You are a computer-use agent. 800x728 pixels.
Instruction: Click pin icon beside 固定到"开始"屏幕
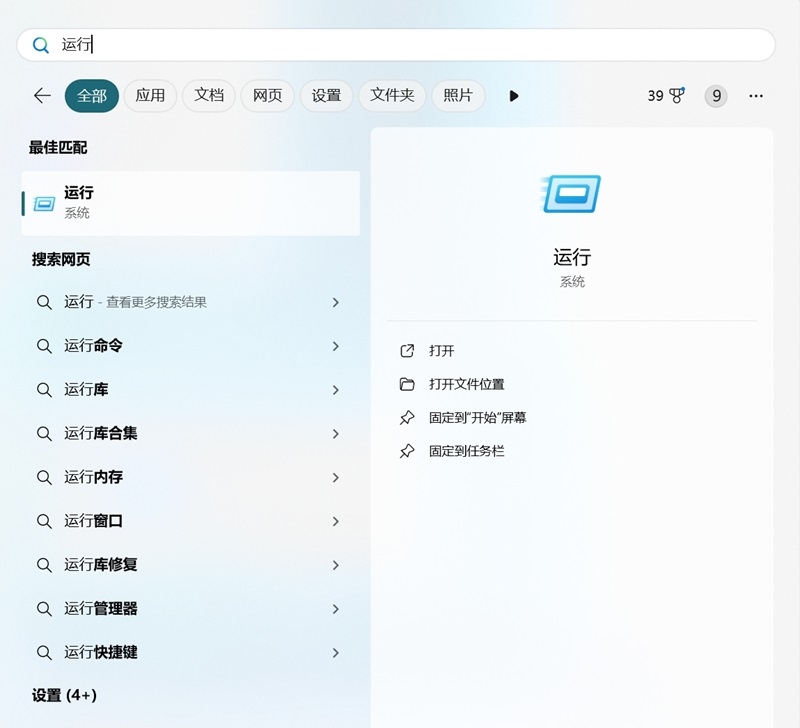[407, 418]
